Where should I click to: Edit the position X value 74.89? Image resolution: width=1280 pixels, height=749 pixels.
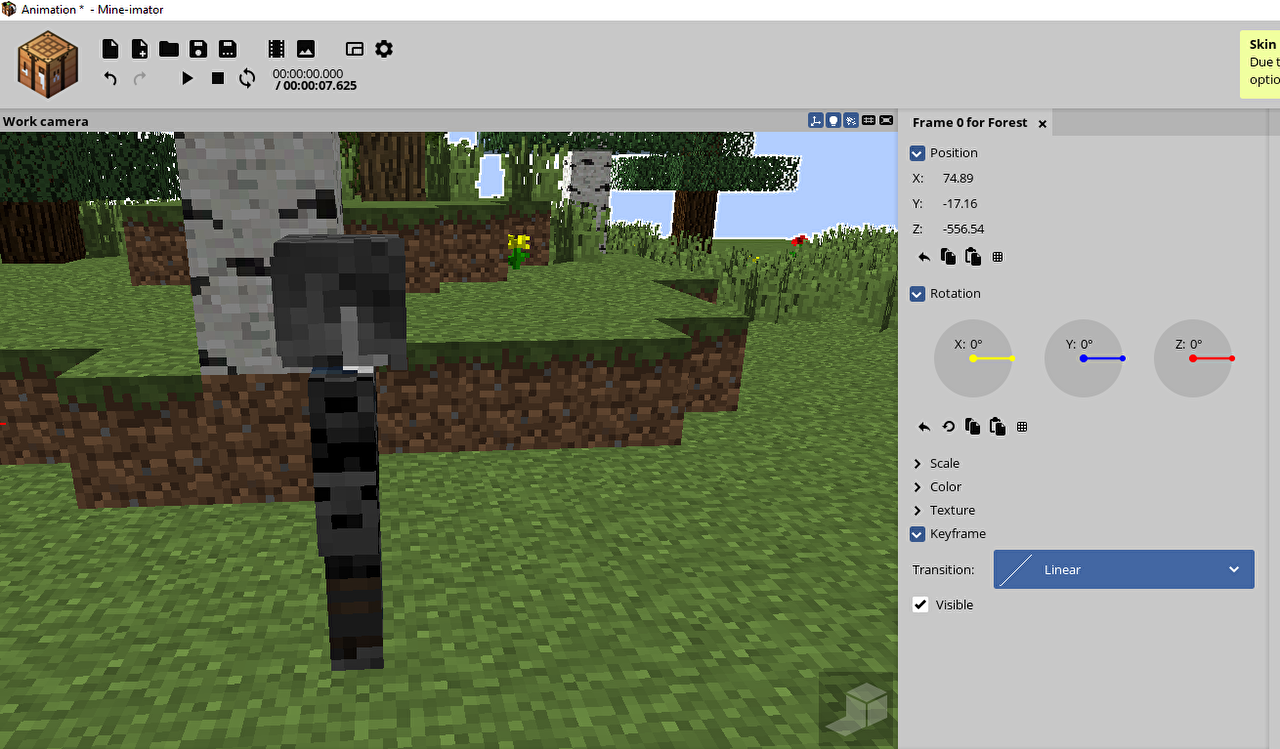pyautogui.click(x=958, y=178)
